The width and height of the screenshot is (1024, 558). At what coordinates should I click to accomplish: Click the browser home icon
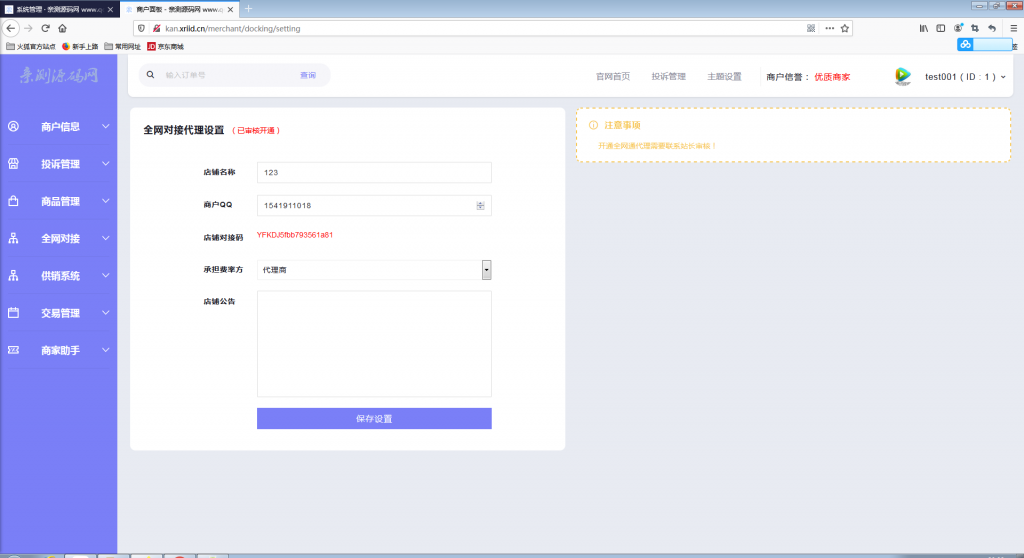click(62, 28)
